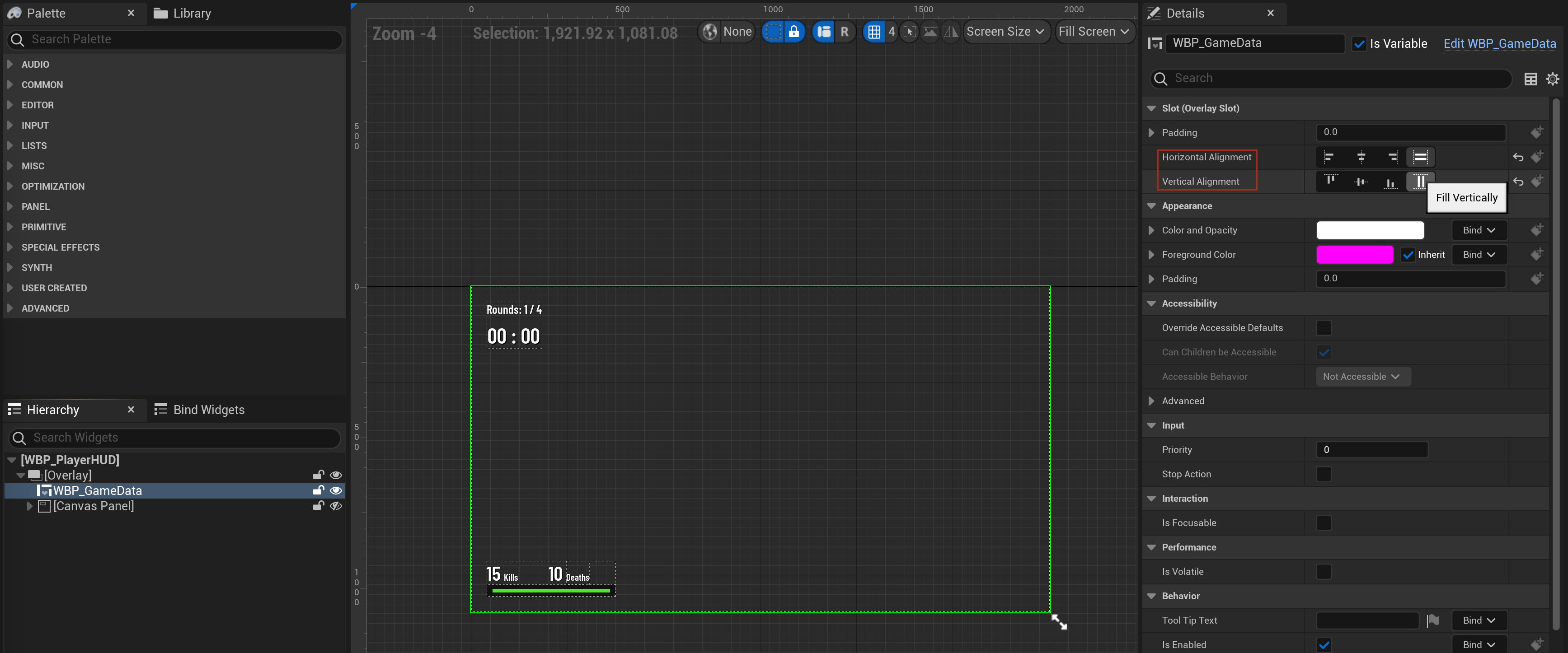
Task: Click the respect locks R button
Action: [844, 32]
